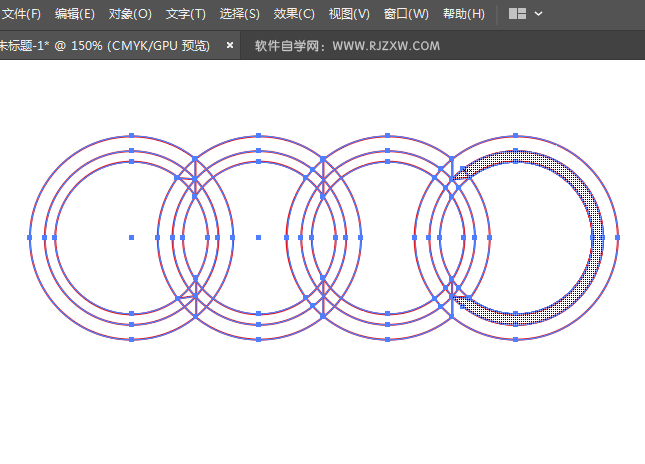
Task: Open the 对象(O) menu
Action: [x=130, y=14]
